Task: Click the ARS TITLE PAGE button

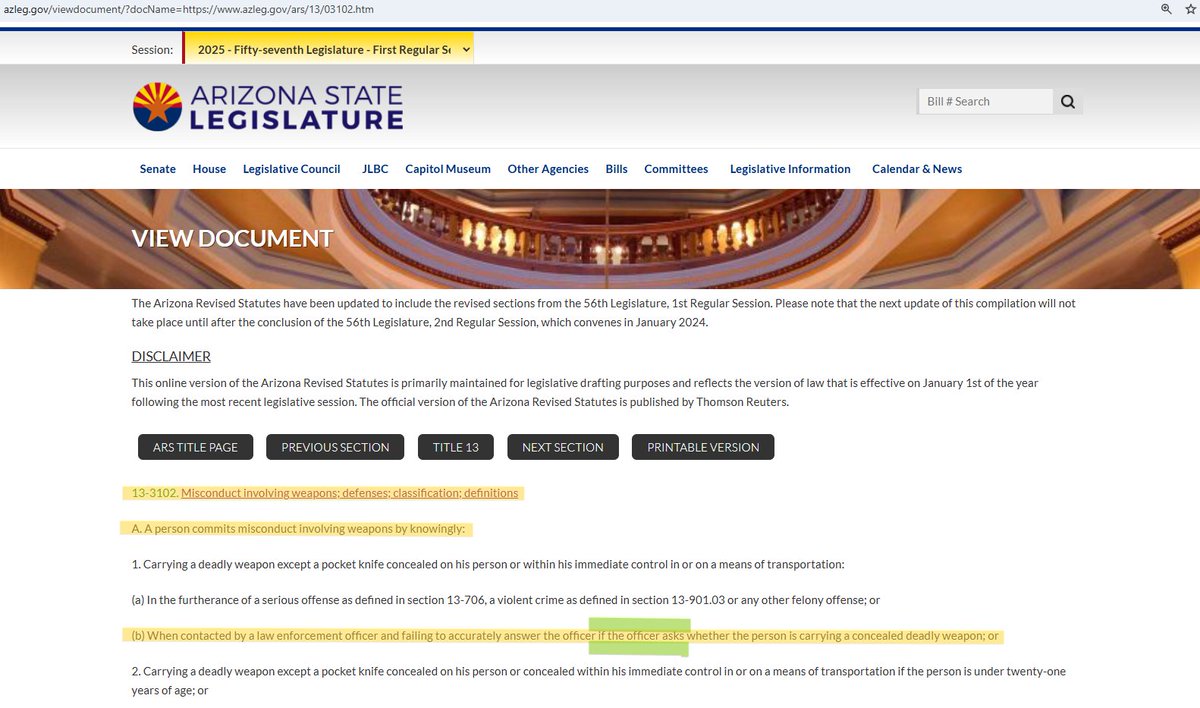Action: click(x=195, y=447)
